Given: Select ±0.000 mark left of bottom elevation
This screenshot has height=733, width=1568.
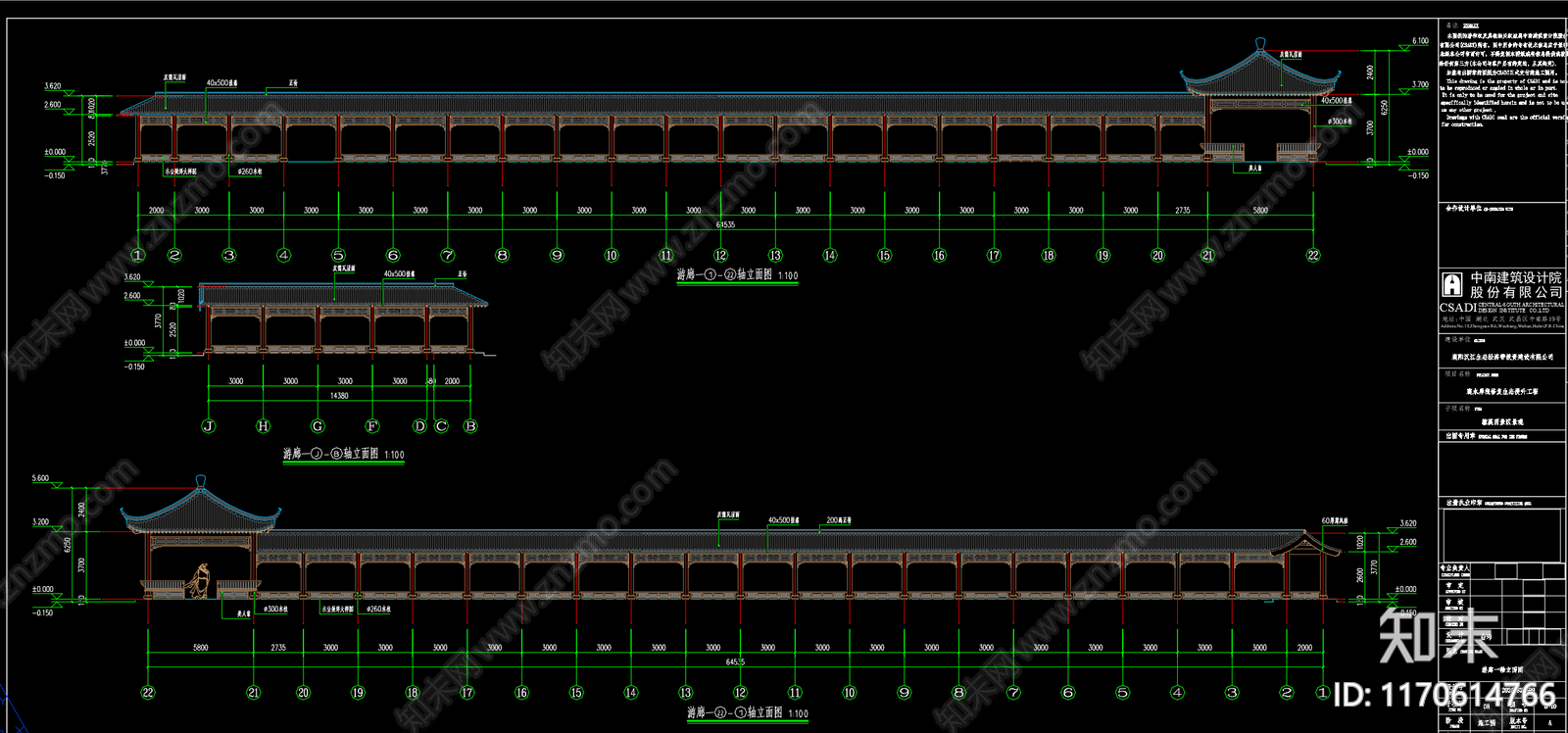Looking at the screenshot, I should click(x=42, y=589).
